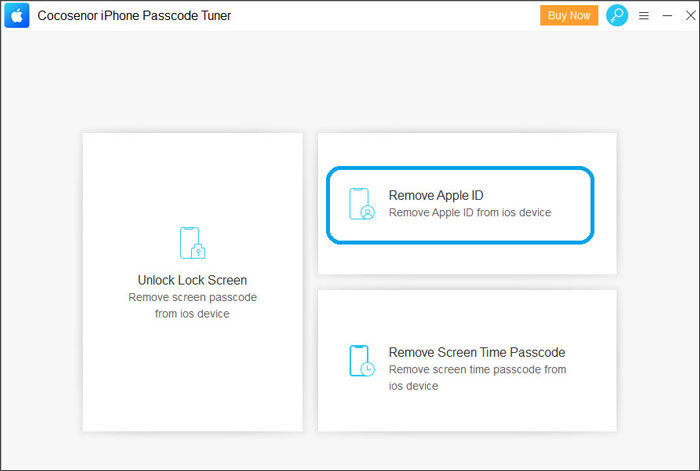
Task: Click the Buy Now button
Action: pos(569,16)
